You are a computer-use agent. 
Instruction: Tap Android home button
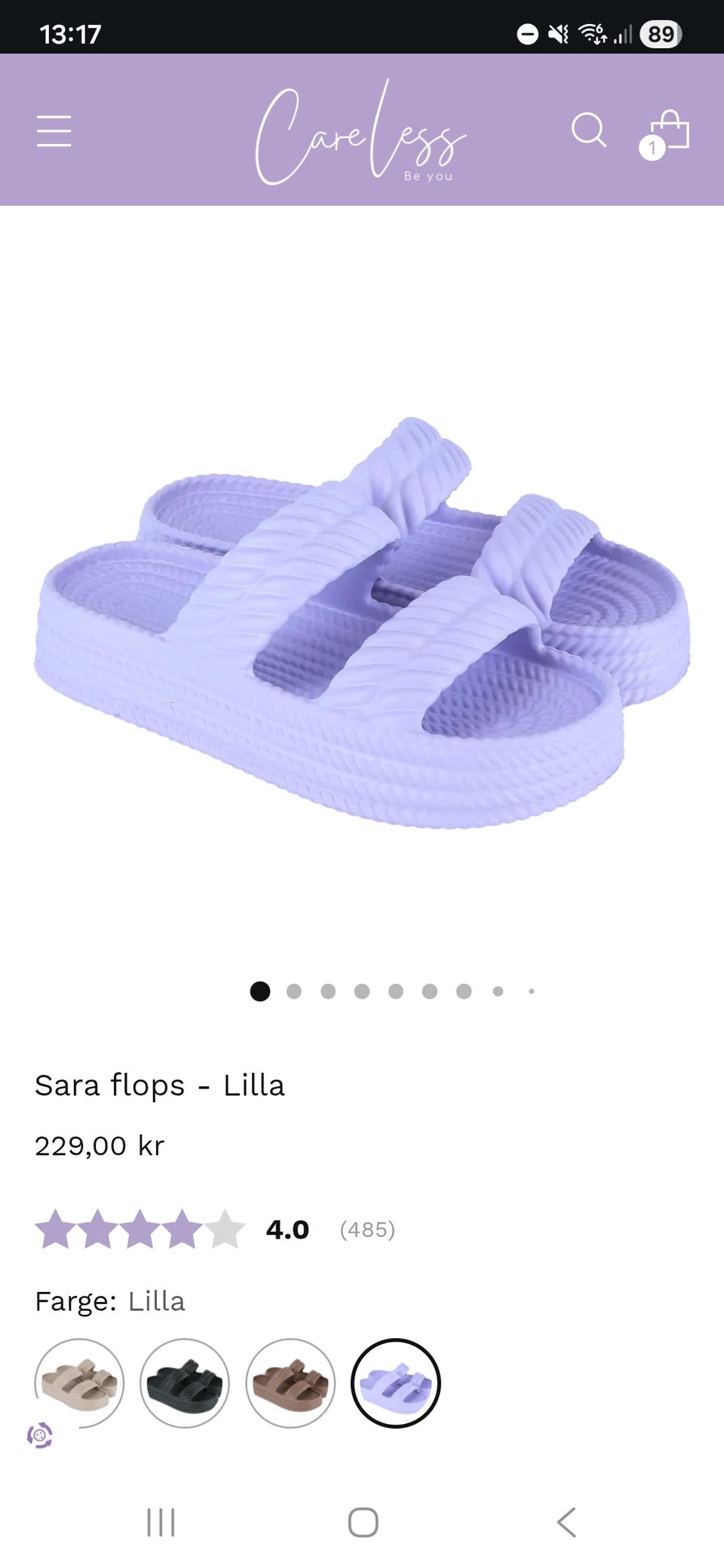363,1522
